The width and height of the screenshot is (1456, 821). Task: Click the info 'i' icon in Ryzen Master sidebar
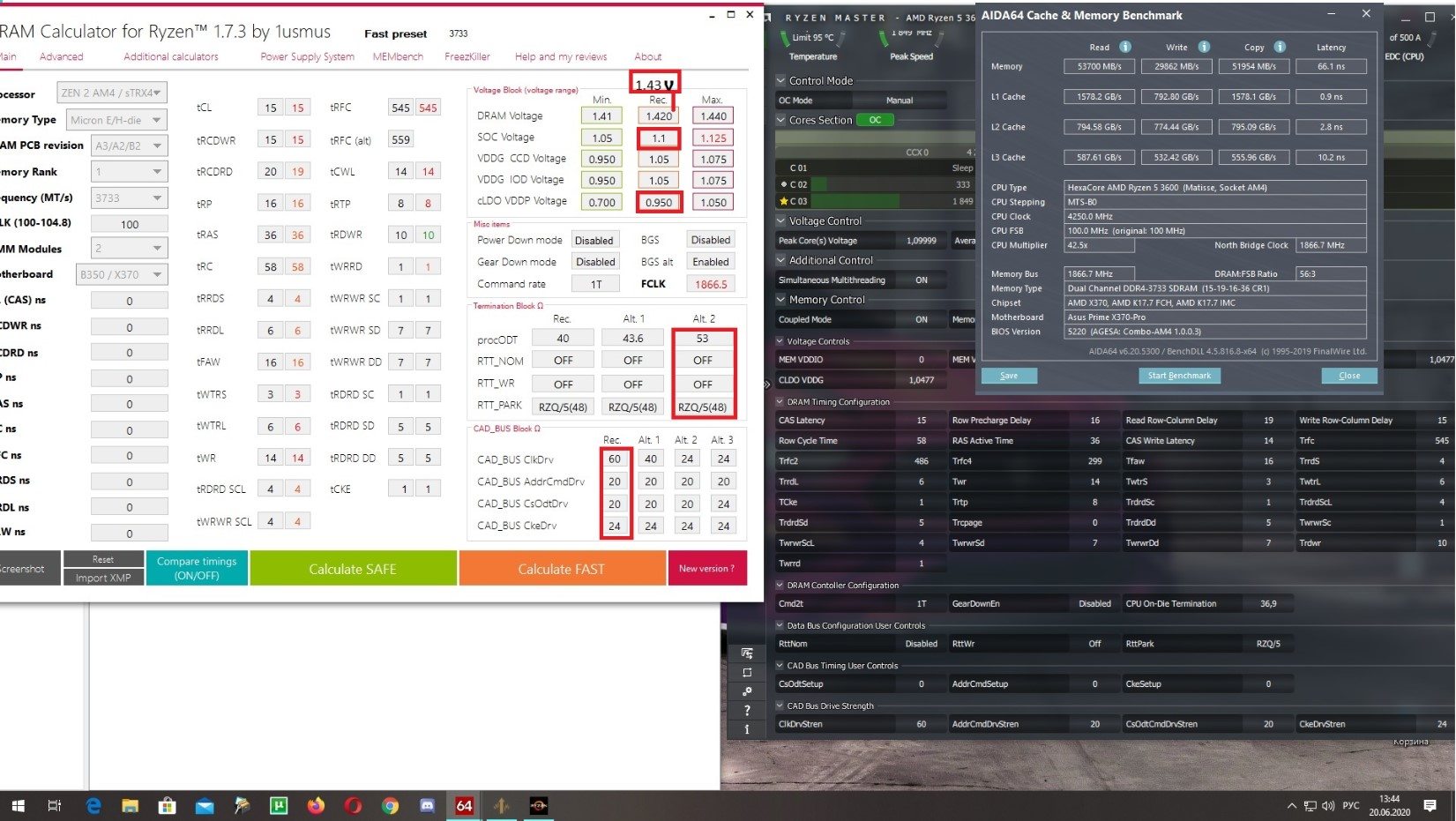(x=747, y=729)
